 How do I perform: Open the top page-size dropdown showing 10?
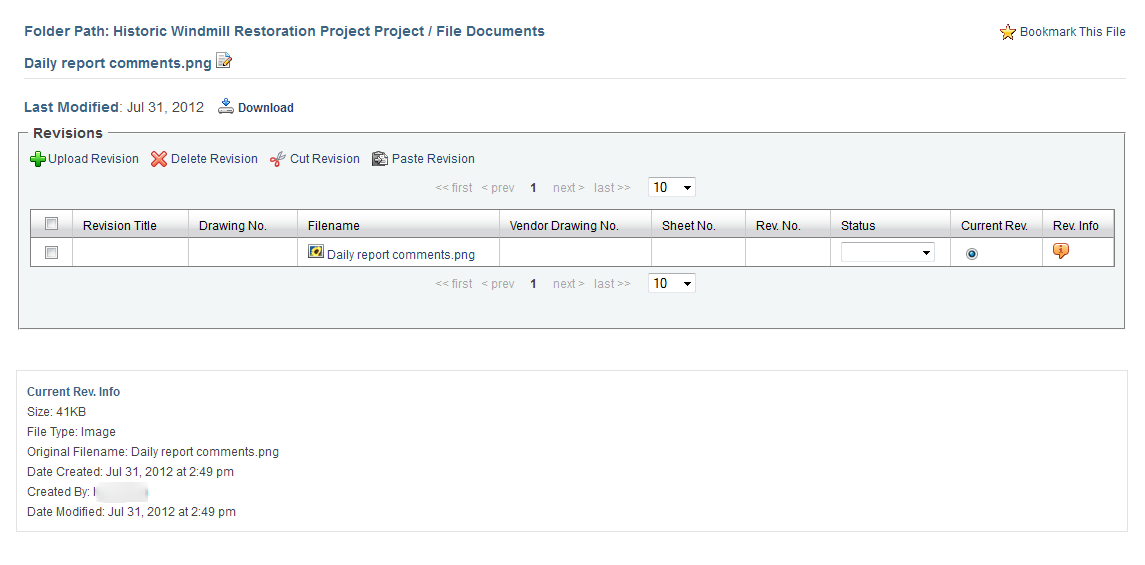point(672,188)
